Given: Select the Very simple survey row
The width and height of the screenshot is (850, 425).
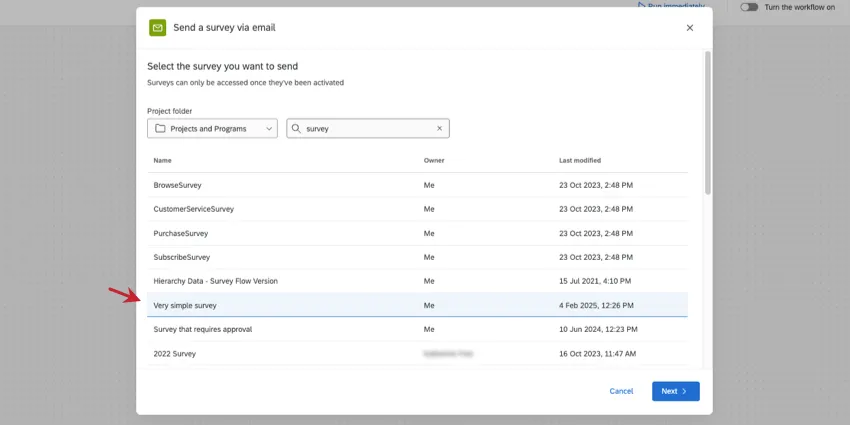Looking at the screenshot, I should pos(185,305).
